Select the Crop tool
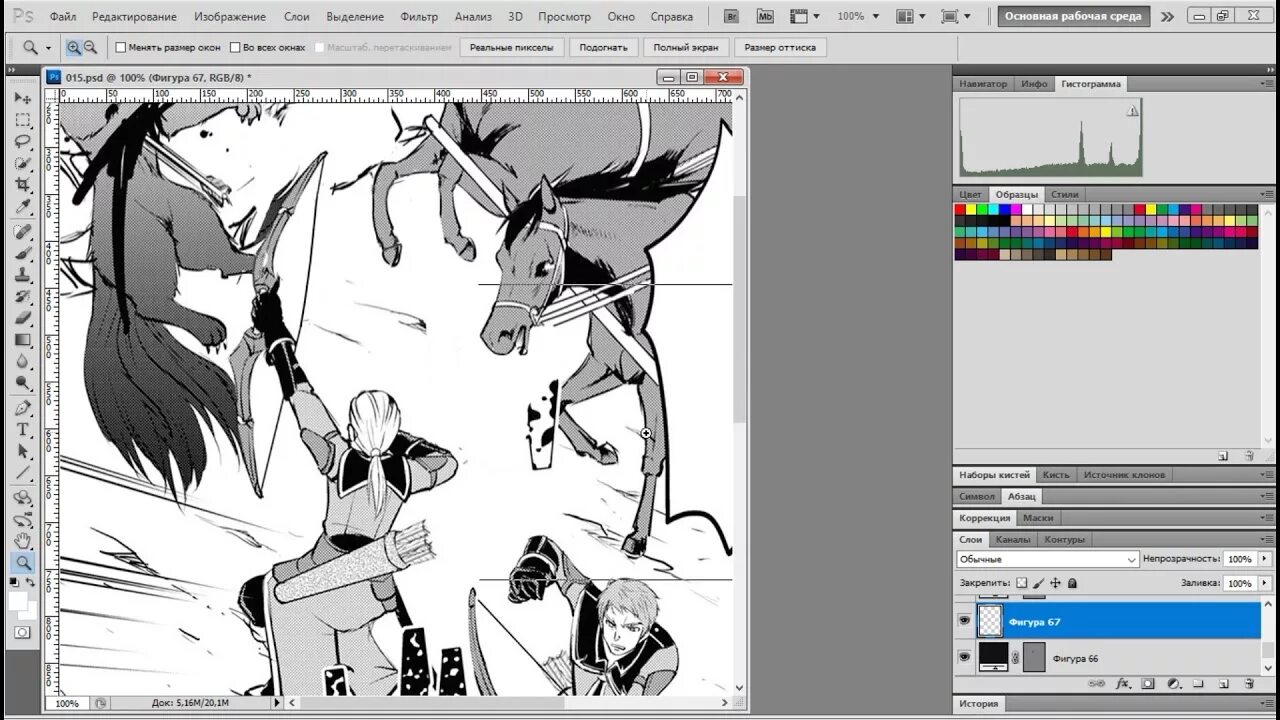 point(23,186)
